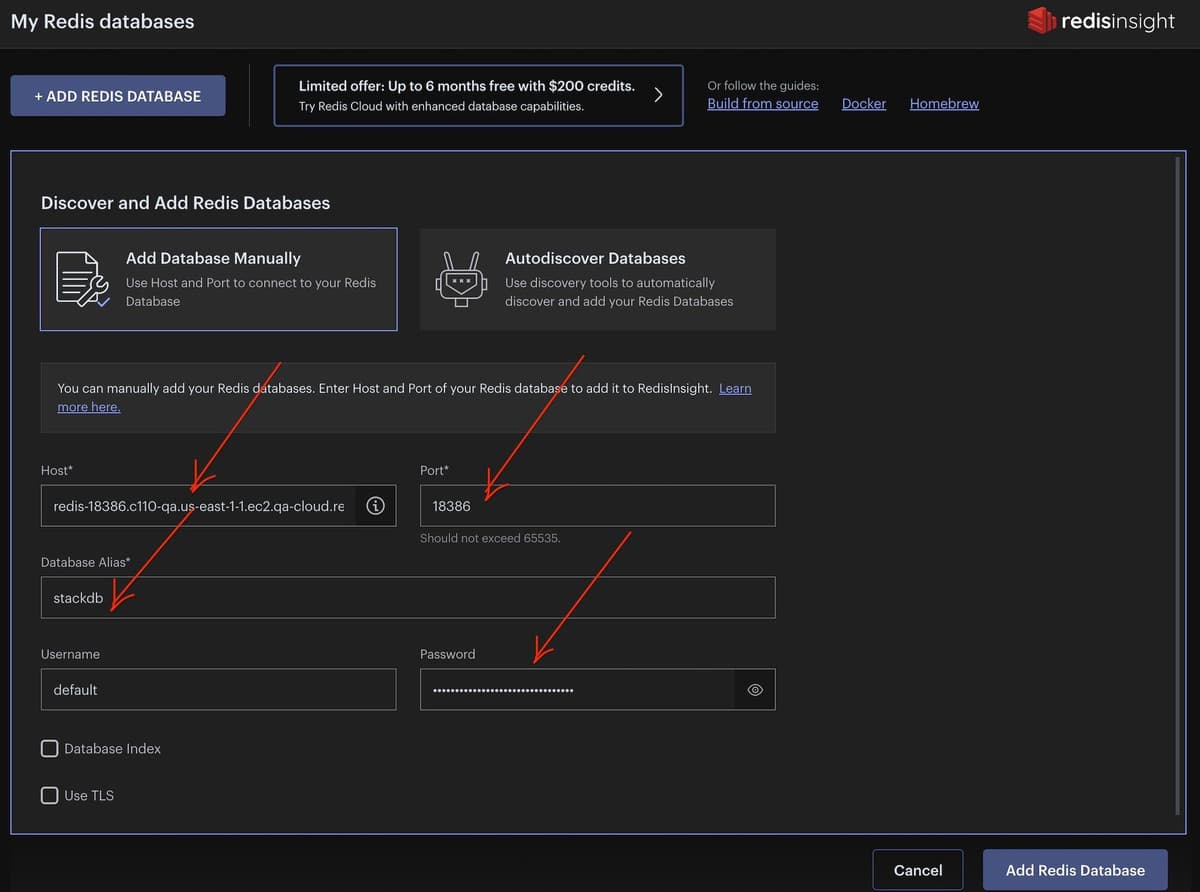The image size is (1200, 892).
Task: Click the host info icon
Action: coord(375,506)
